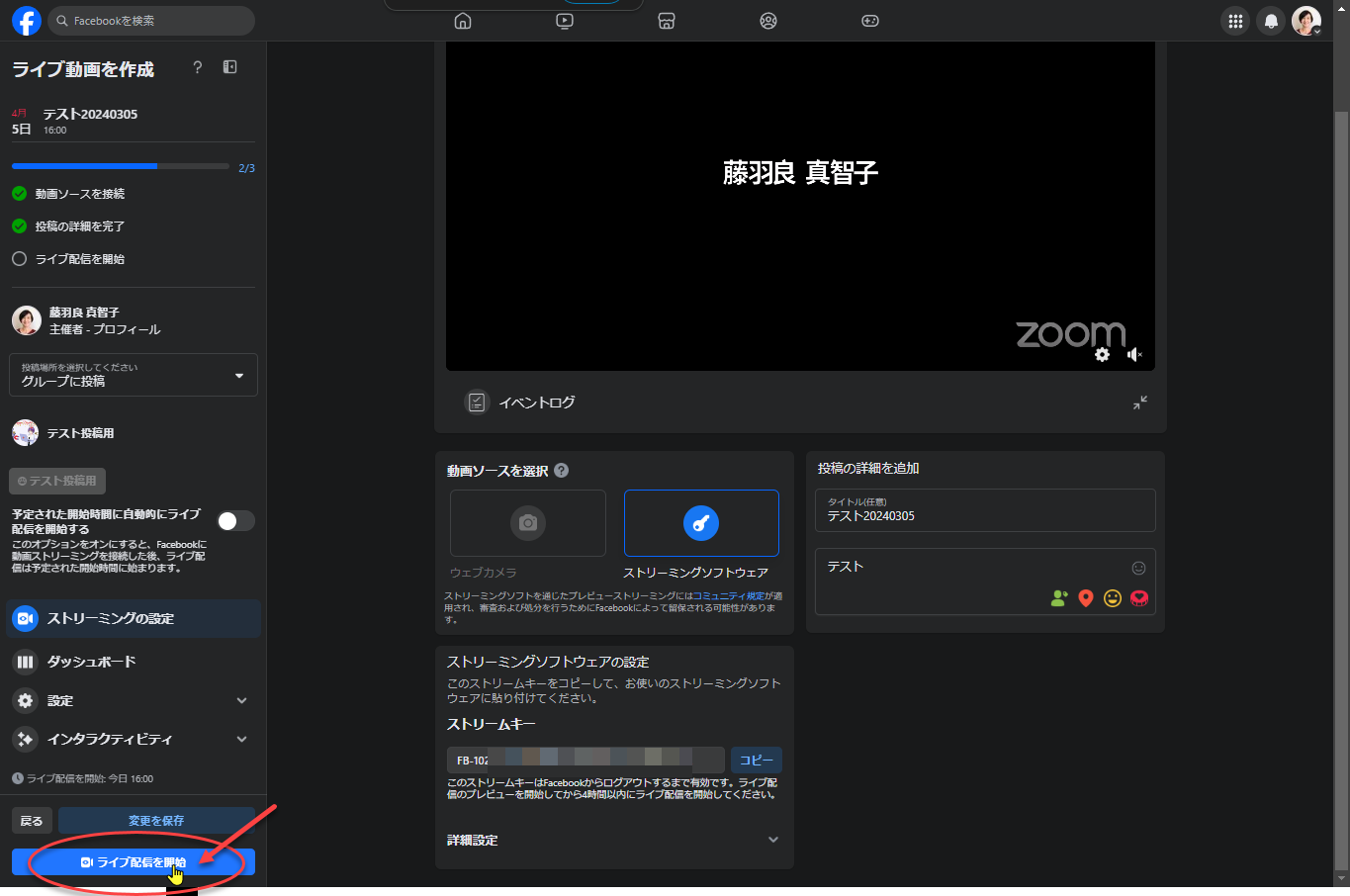The height and width of the screenshot is (896, 1350).
Task: Open the Gaming icon in top bar
Action: [x=870, y=21]
